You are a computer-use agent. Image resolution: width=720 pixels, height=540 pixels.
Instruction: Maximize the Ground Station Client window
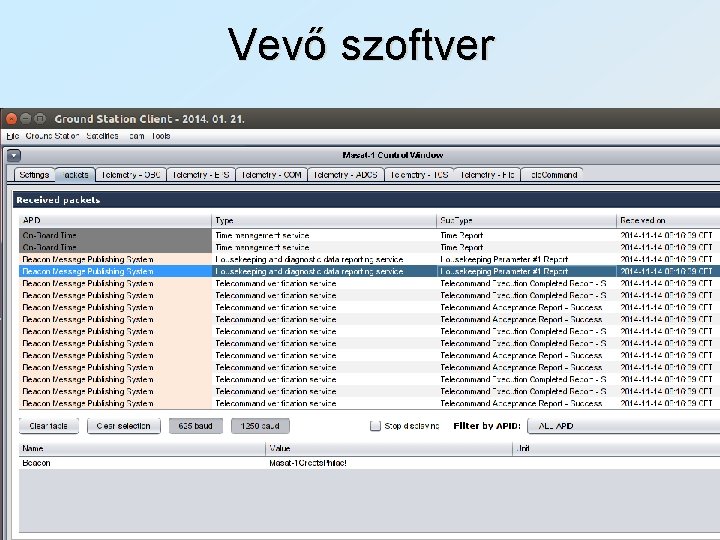(40, 119)
